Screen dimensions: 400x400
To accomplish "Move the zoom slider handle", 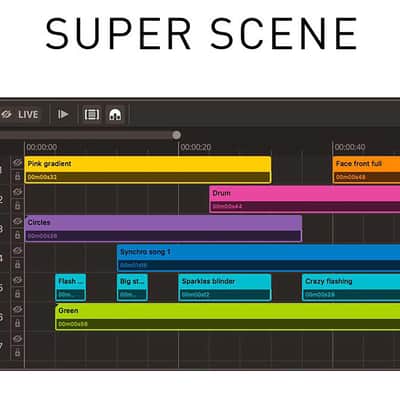I will point(176,135).
